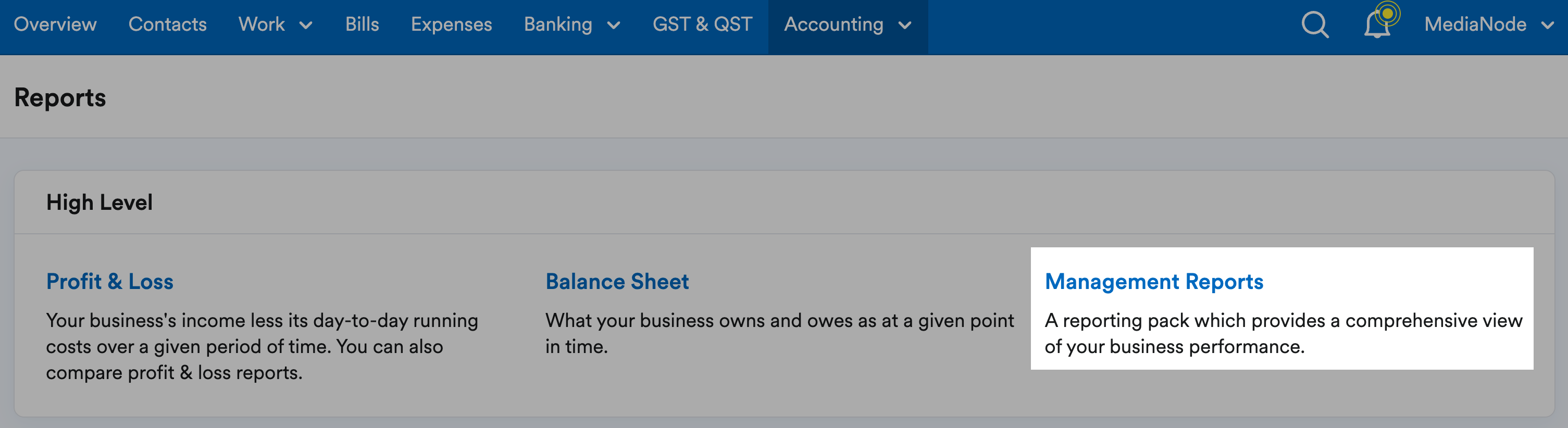Open the Expenses page
1568x428 pixels.
(x=451, y=24)
